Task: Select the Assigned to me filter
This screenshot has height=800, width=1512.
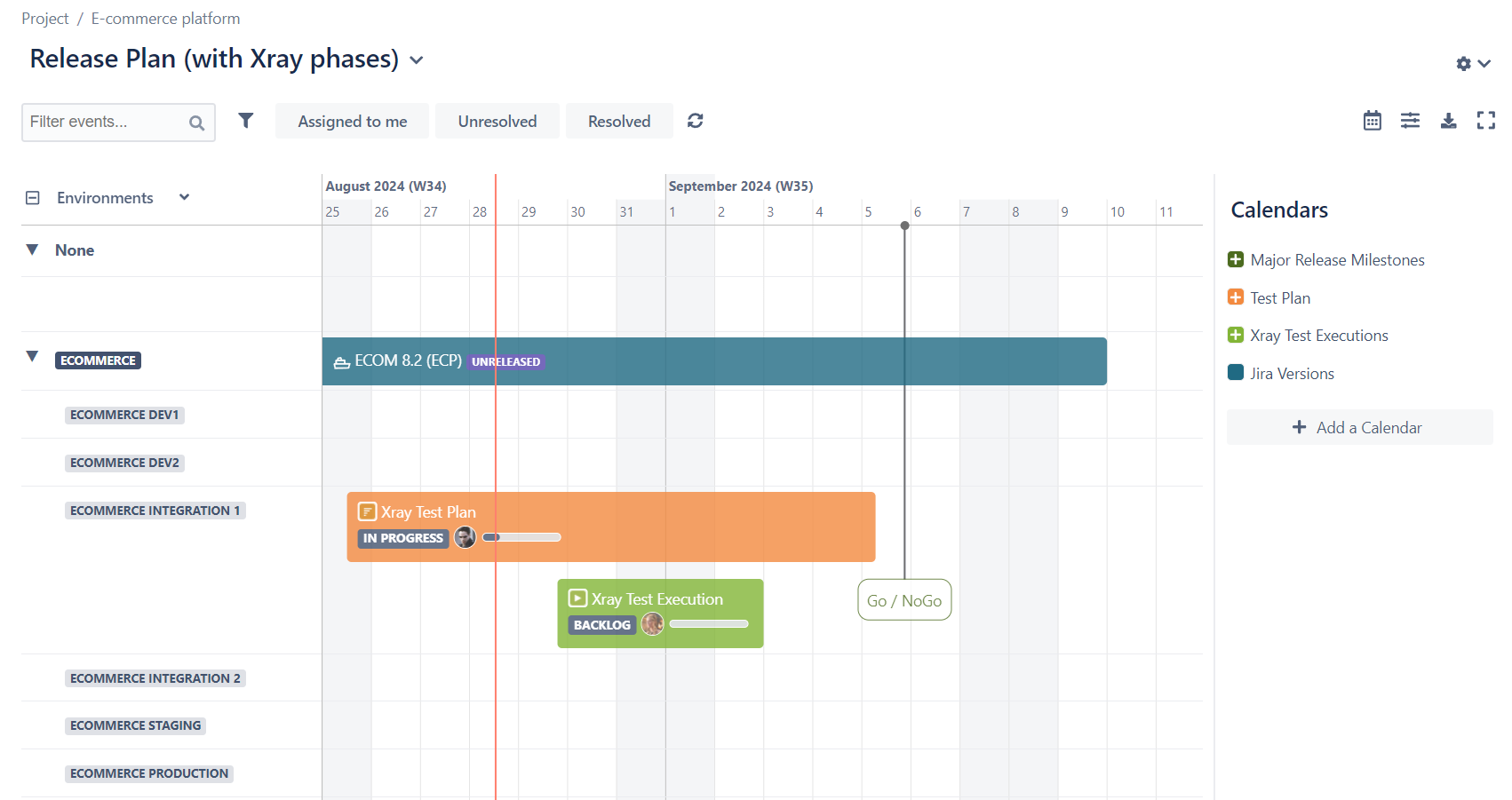Action: [352, 122]
